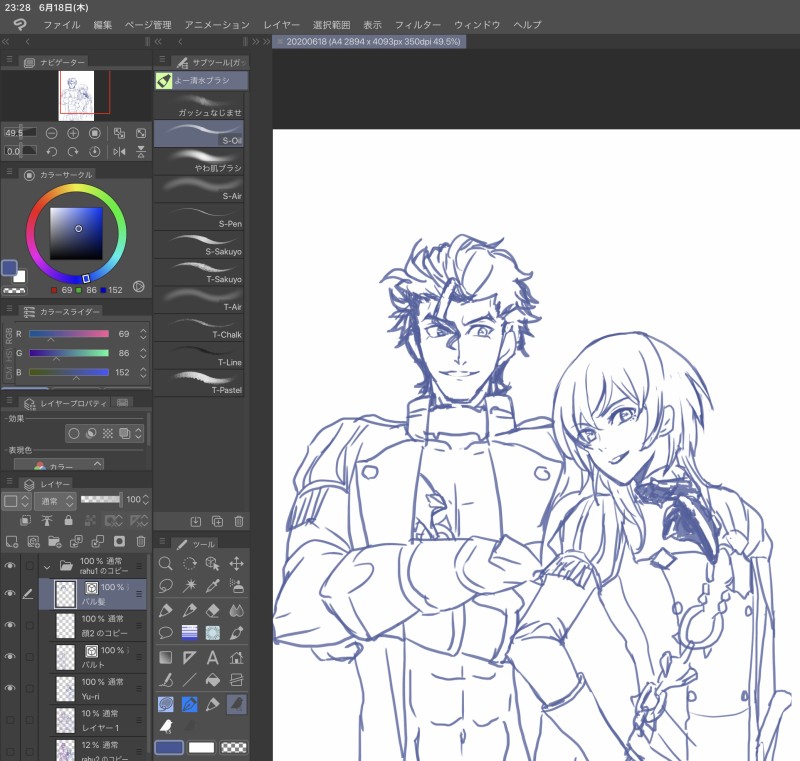Open the layer effect options stepper
This screenshot has height=761, width=800.
pos(138,434)
